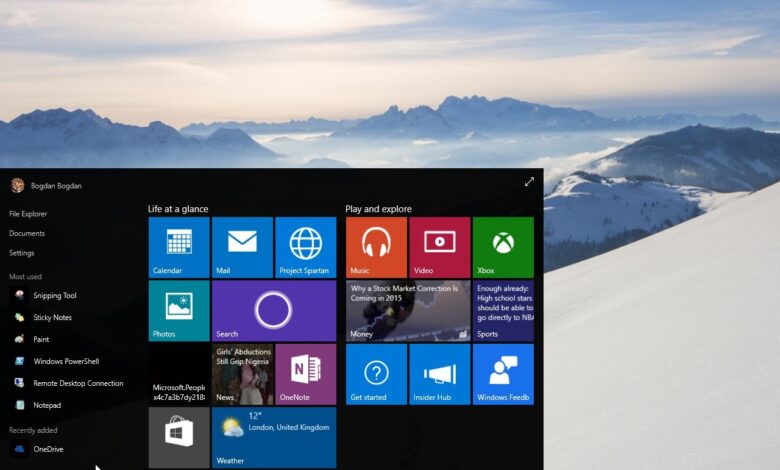Viewport: 780px width, 470px height.
Task: Open the Windows Feedback tile
Action: point(503,374)
